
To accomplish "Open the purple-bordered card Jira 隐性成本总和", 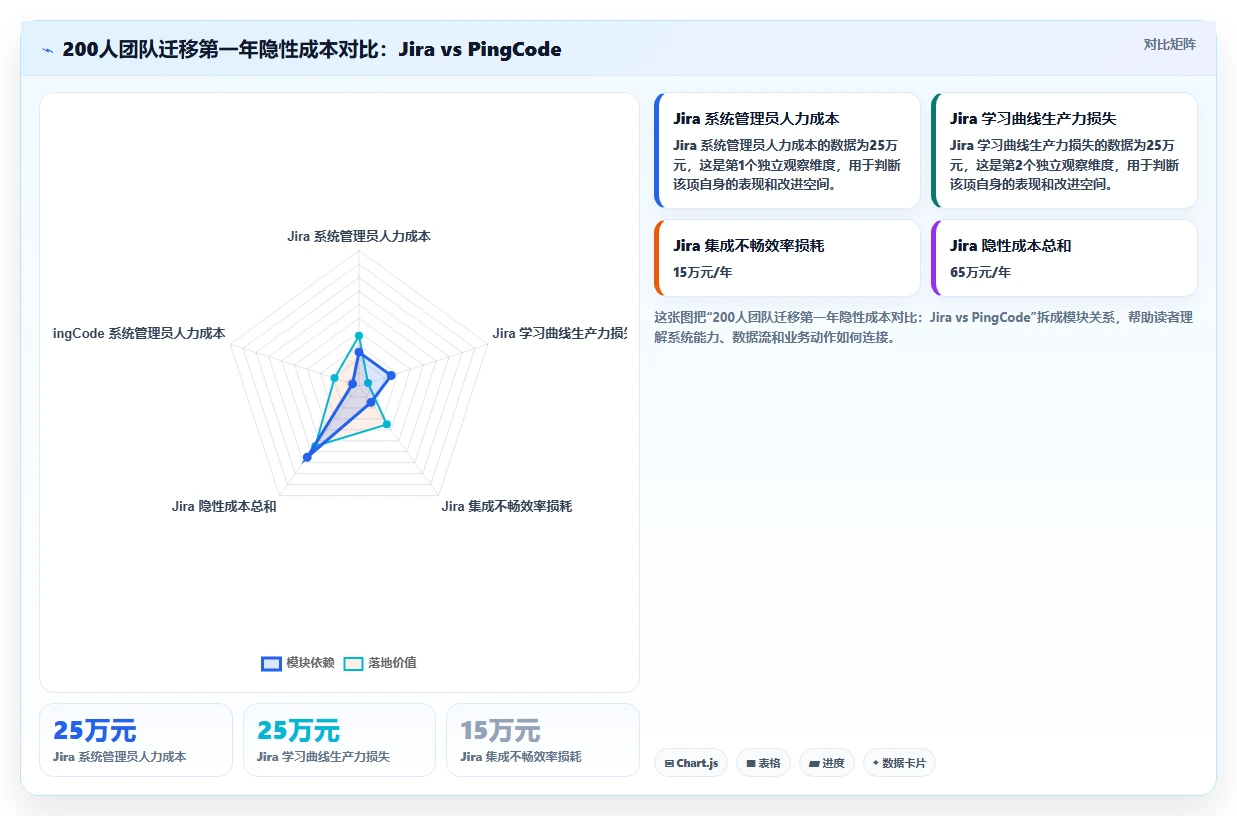I will [1064, 258].
